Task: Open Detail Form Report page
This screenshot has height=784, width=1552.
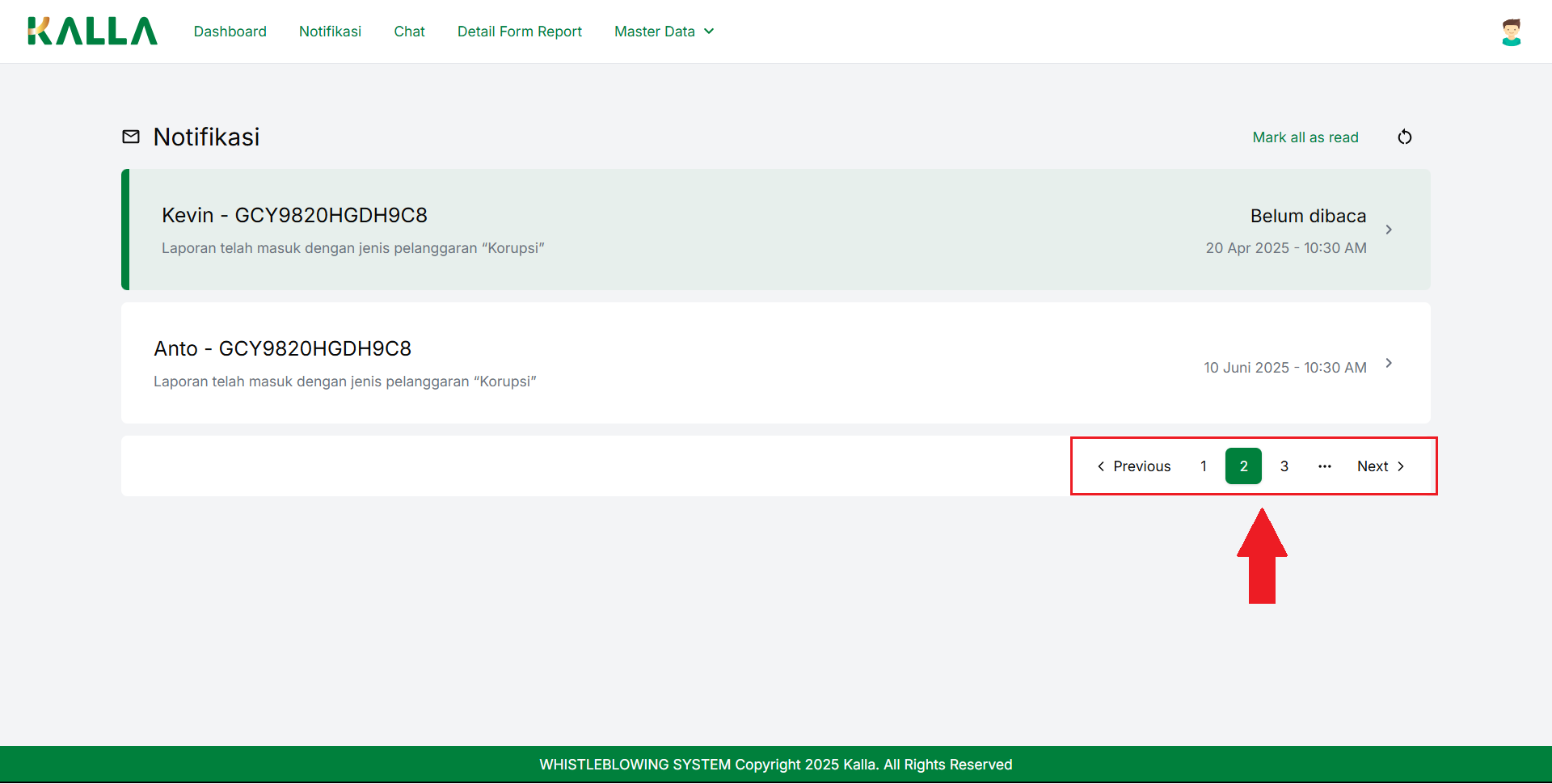Action: 519,32
